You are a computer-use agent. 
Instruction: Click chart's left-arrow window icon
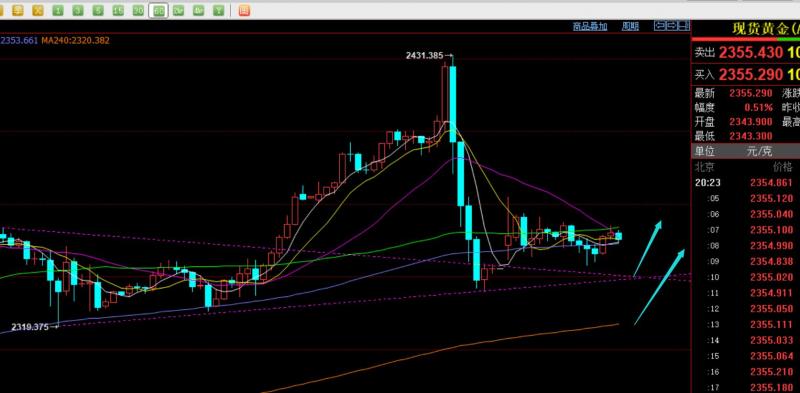[660, 26]
